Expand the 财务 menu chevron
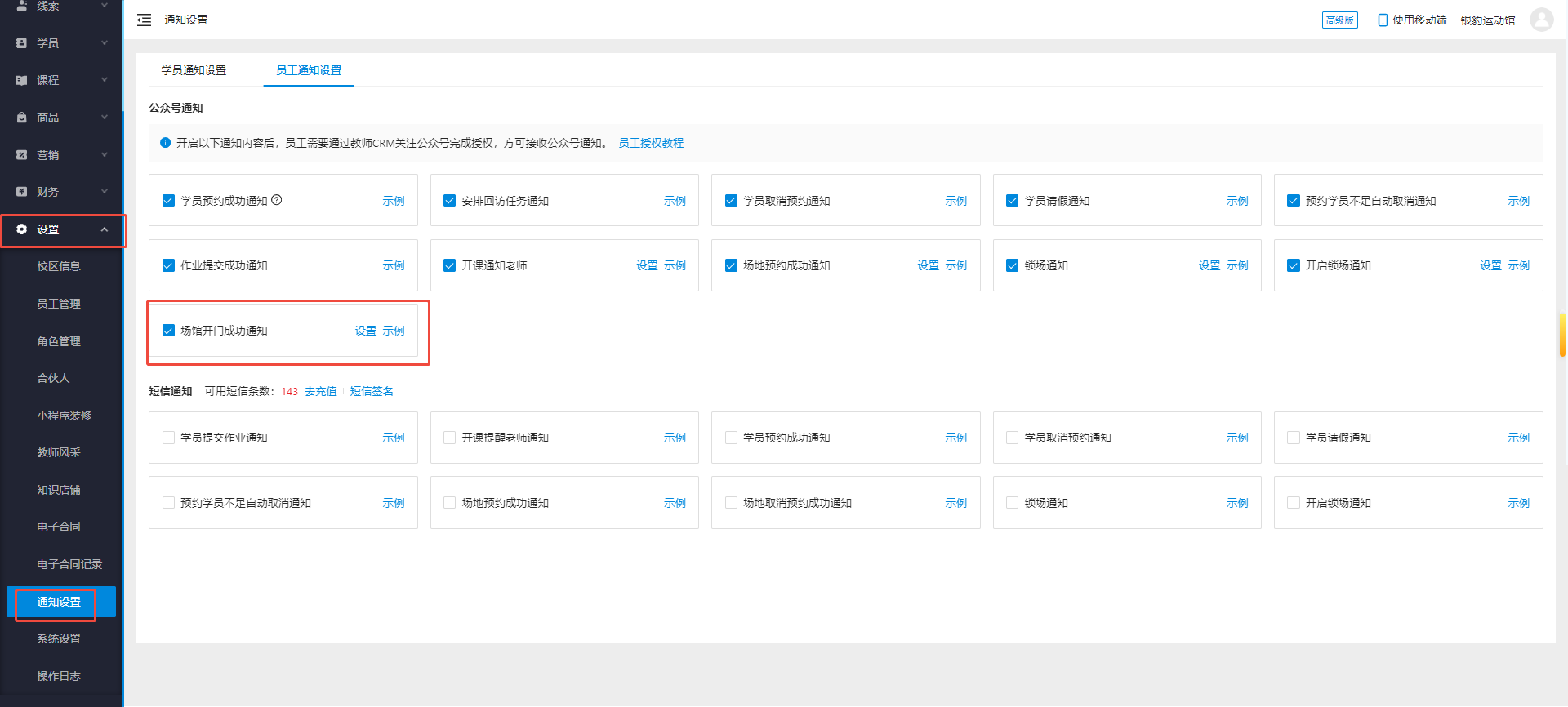 pyautogui.click(x=105, y=192)
